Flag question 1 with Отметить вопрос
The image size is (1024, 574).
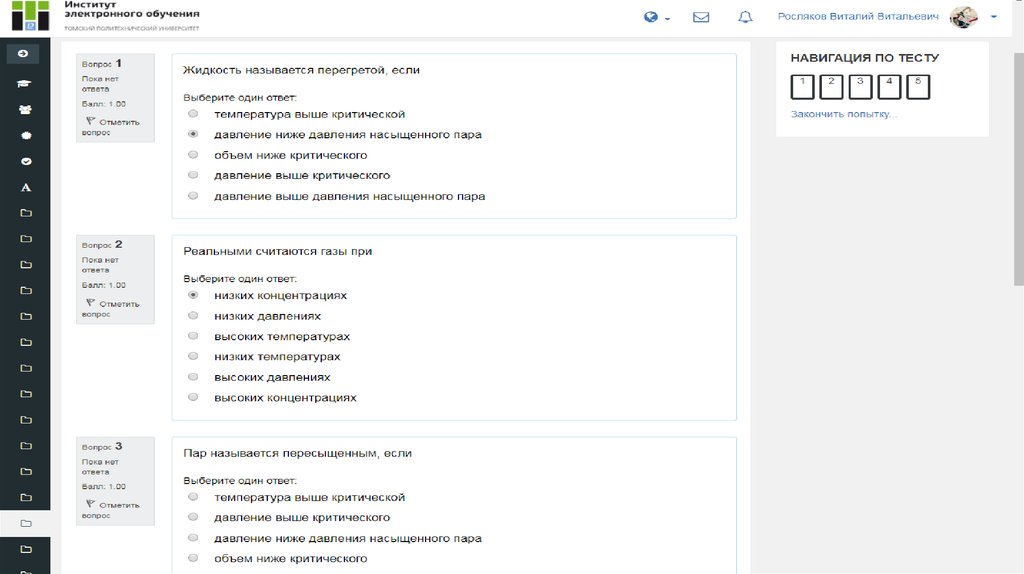pyautogui.click(x=112, y=127)
